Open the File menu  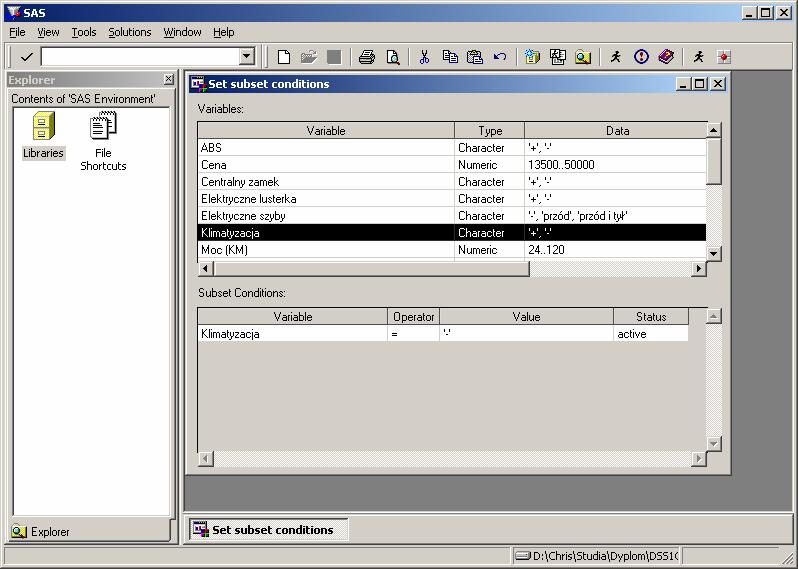[17, 32]
